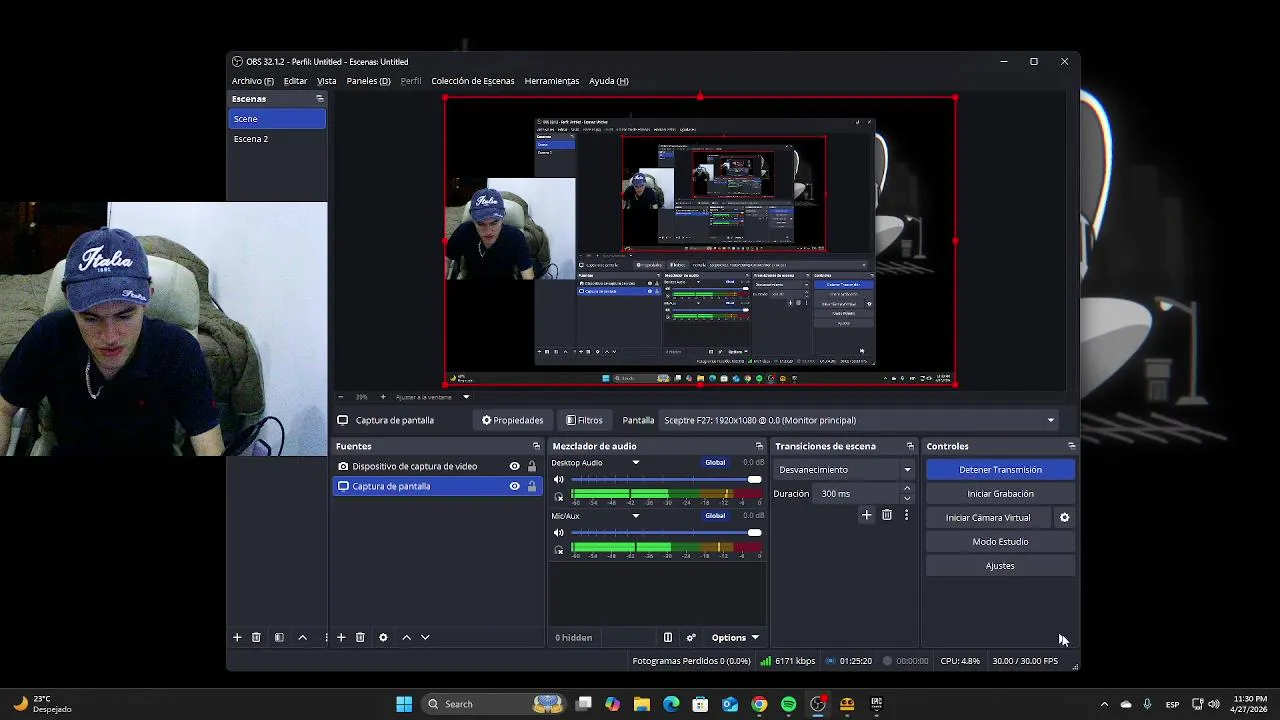Open the Herramientas menu

(x=552, y=81)
